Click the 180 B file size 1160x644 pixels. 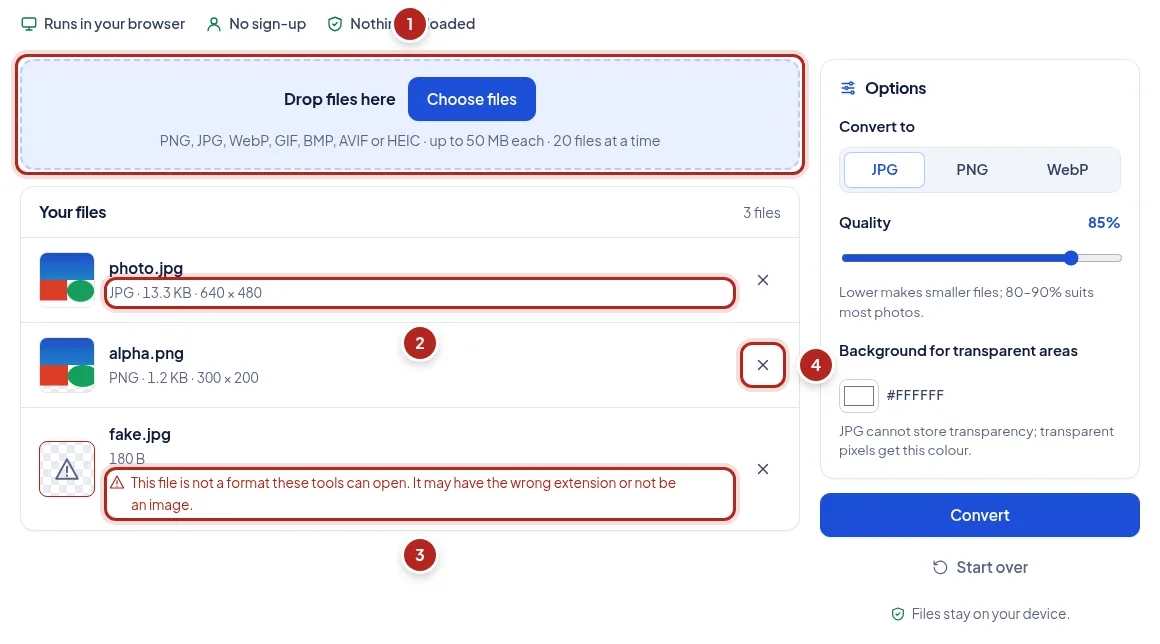click(x=127, y=458)
